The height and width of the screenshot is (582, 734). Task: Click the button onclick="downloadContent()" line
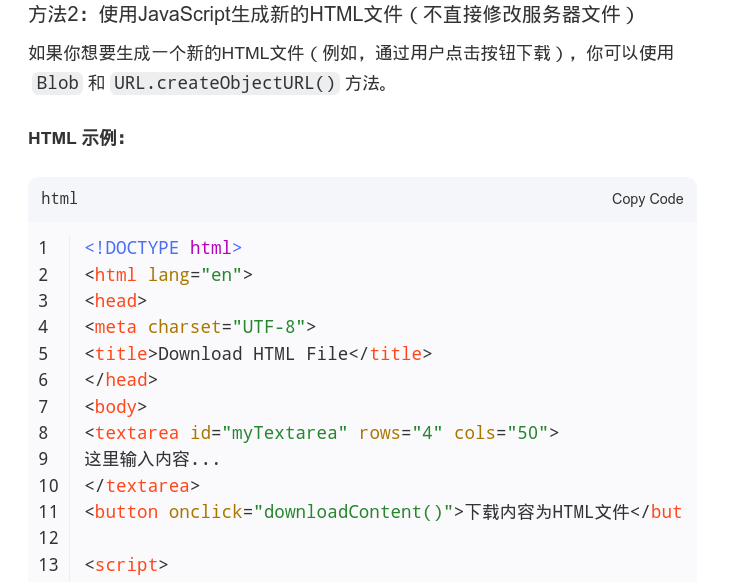pyautogui.click(x=383, y=512)
